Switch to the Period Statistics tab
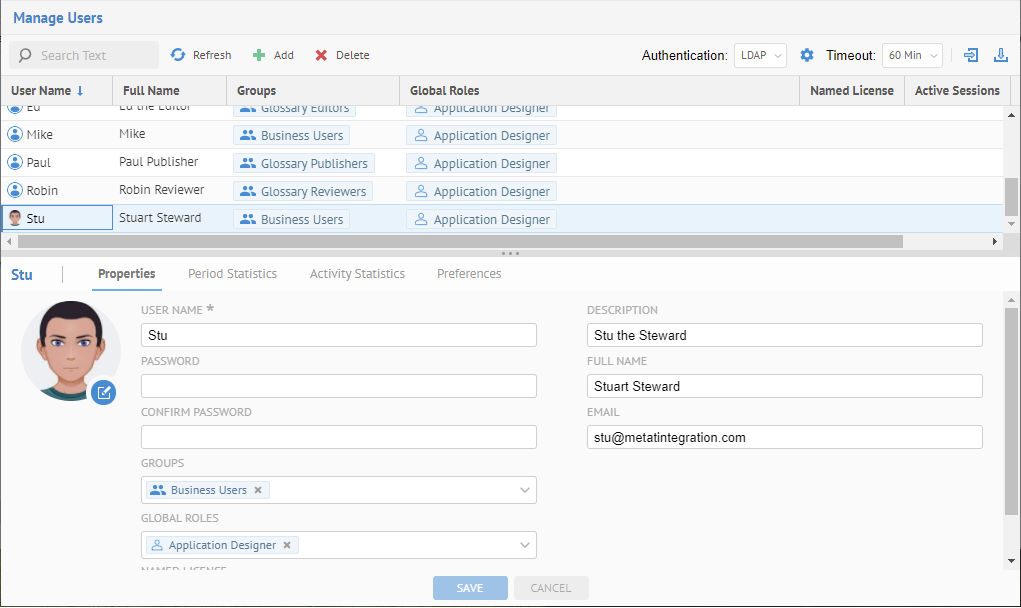The image size is (1021, 608). [x=232, y=274]
